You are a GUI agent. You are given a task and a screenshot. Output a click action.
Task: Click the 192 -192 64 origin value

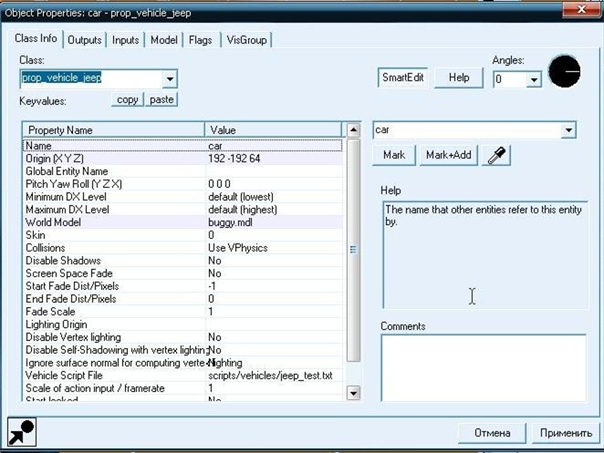234,159
